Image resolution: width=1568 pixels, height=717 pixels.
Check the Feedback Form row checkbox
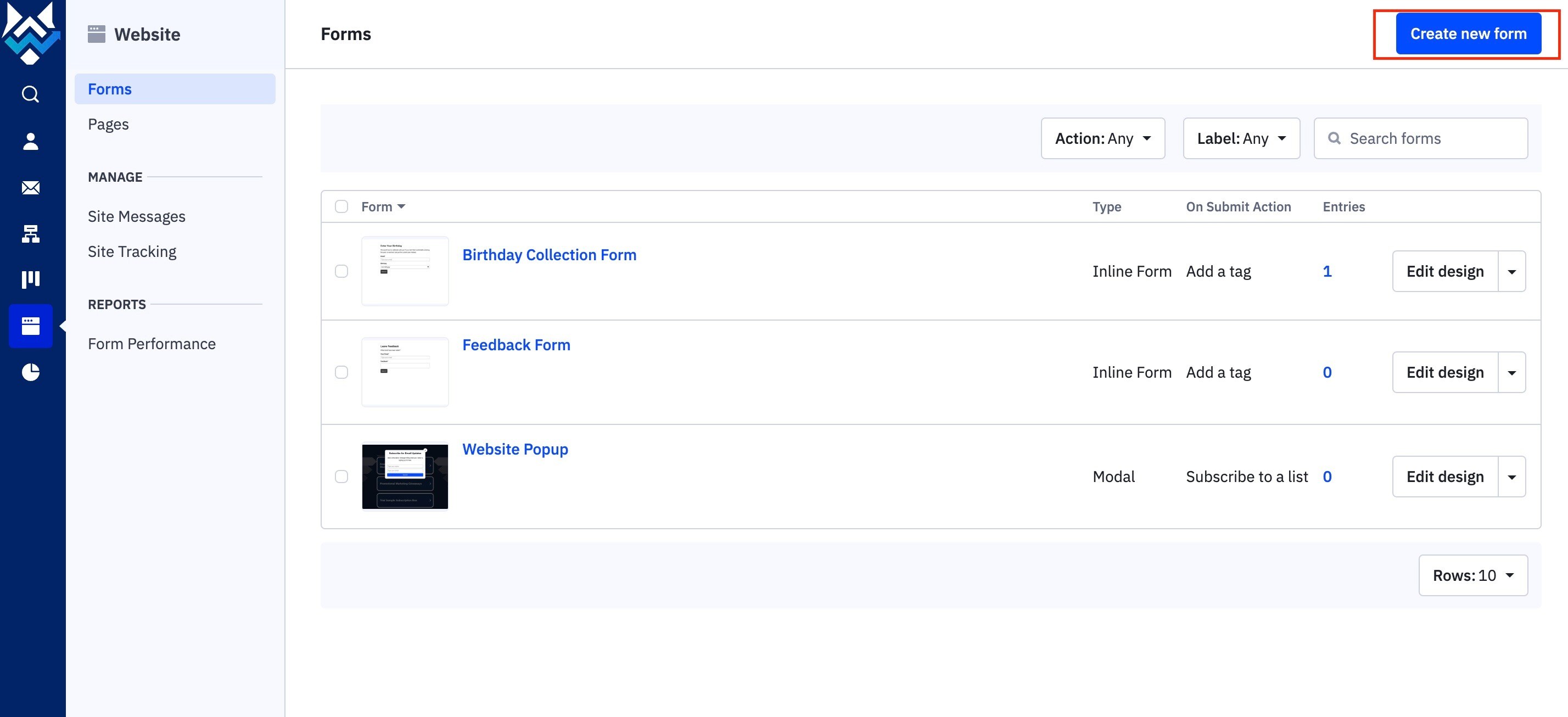(x=341, y=372)
